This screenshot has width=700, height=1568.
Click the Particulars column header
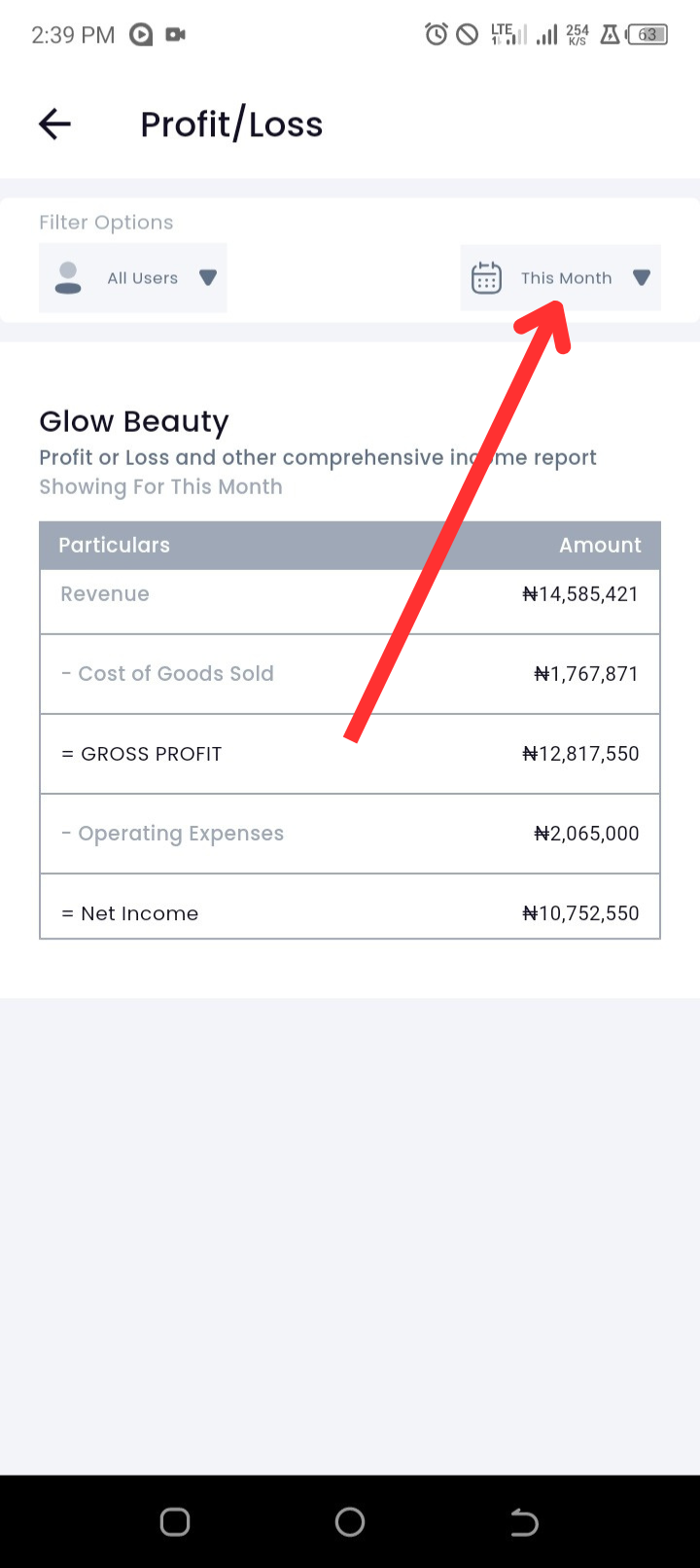(114, 545)
